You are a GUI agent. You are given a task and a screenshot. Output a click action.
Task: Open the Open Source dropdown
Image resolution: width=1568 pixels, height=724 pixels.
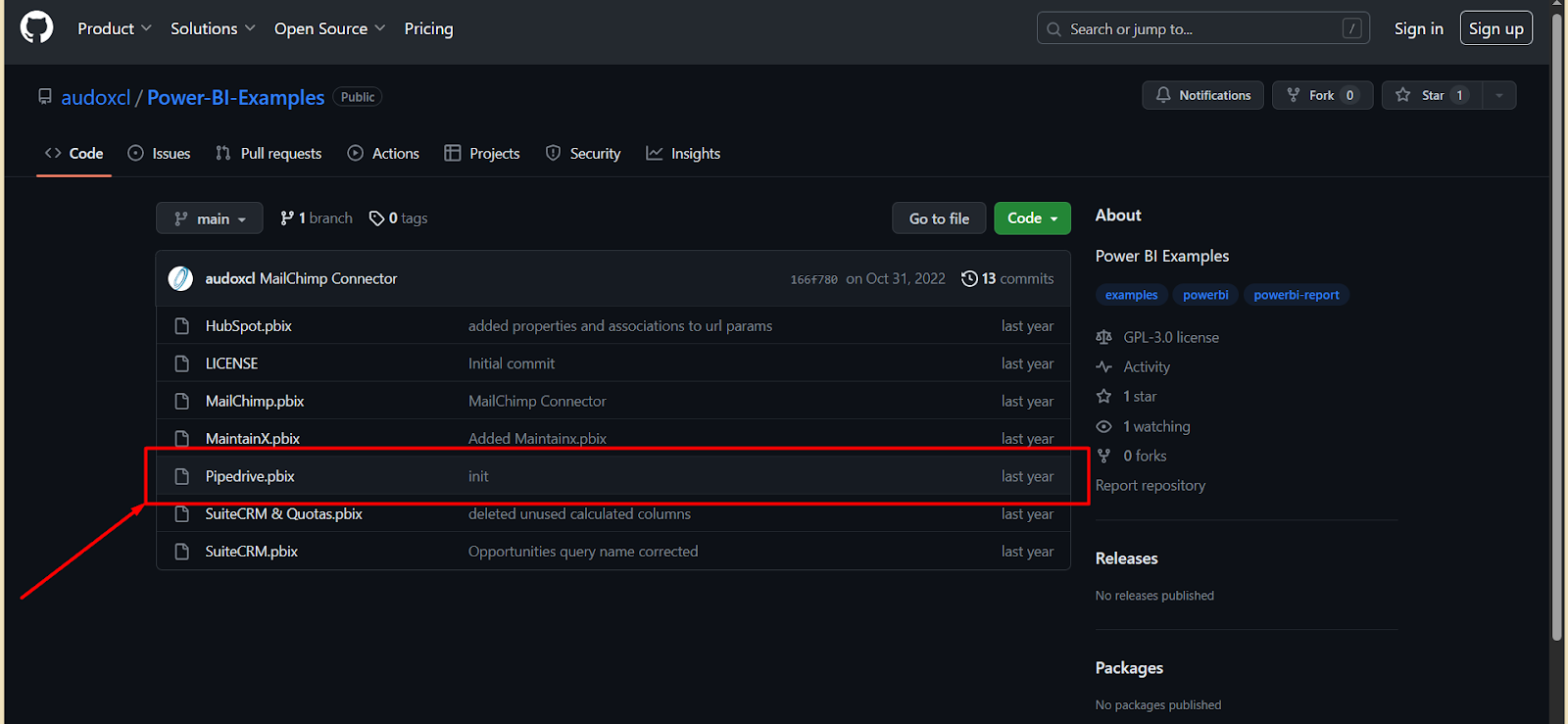[330, 28]
